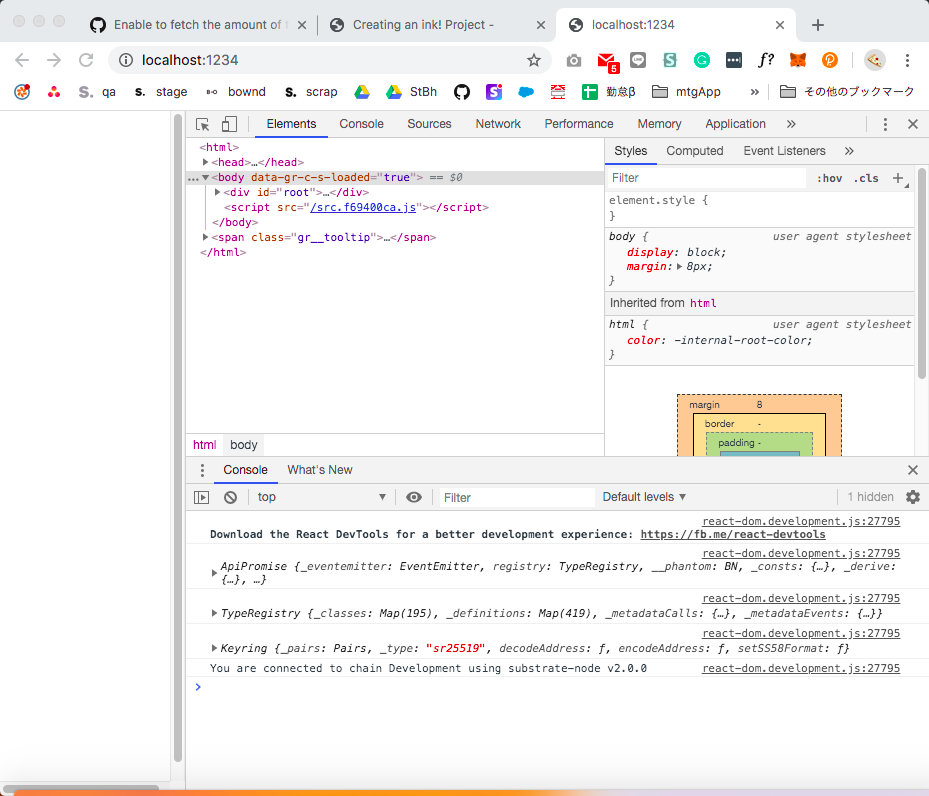Collapse the body element node
The width and height of the screenshot is (929, 796).
[205, 177]
